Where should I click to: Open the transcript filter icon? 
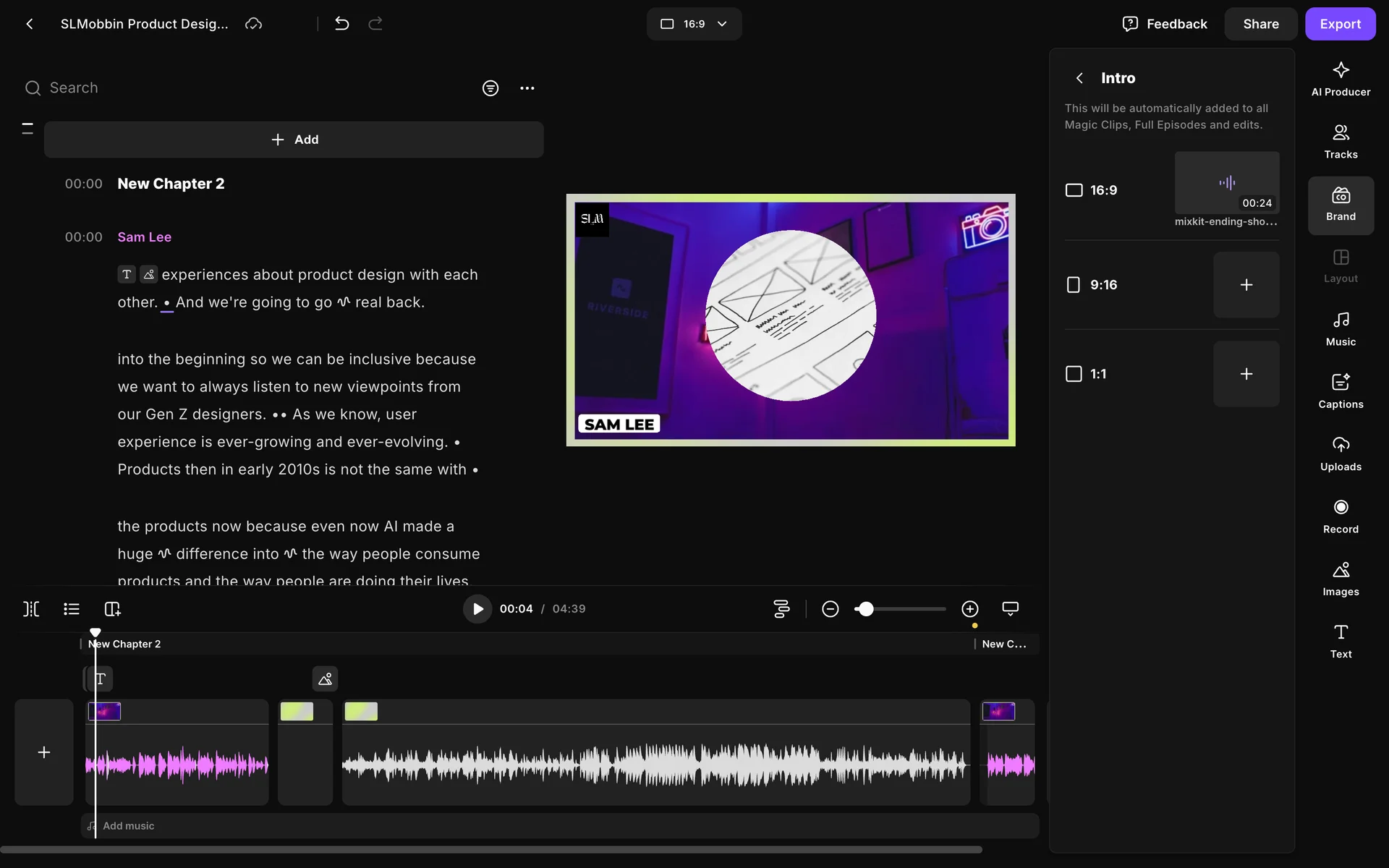coord(490,88)
